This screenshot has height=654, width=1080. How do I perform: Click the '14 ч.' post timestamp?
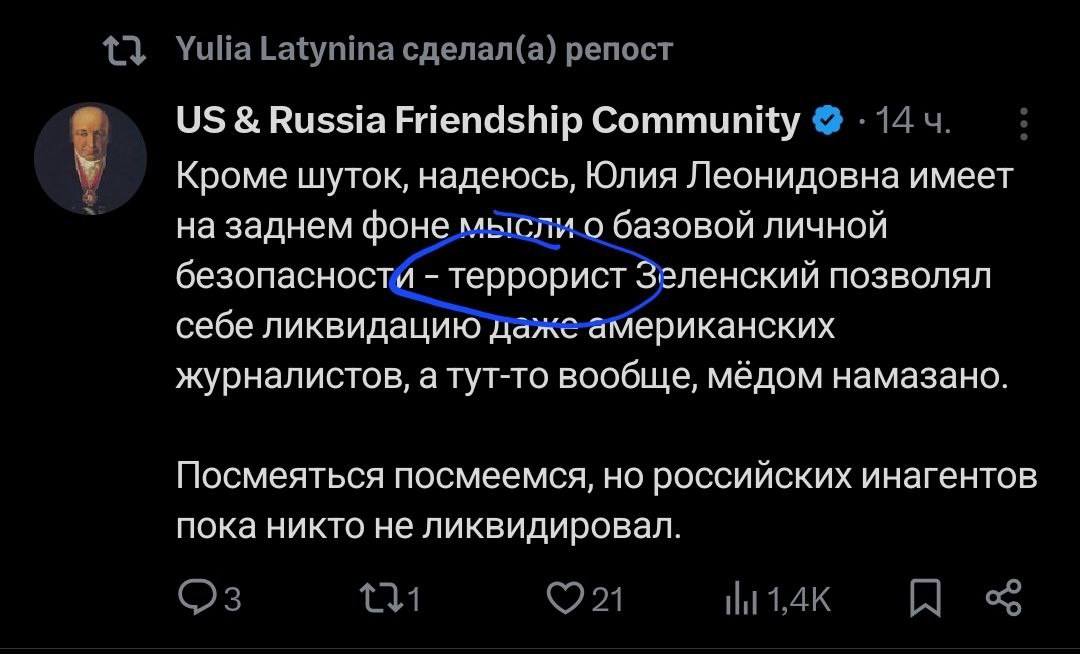pyautogui.click(x=912, y=122)
